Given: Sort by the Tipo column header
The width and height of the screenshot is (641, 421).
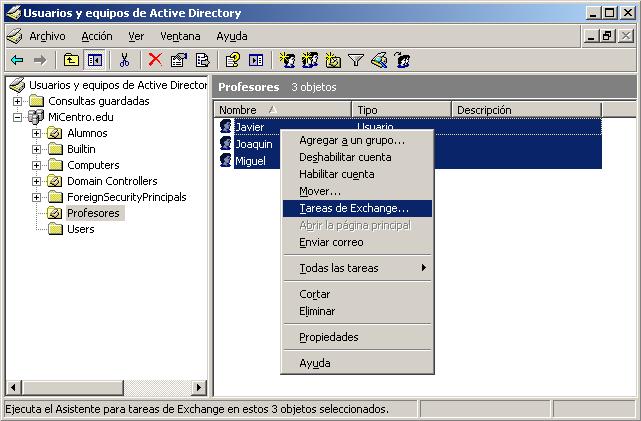Looking at the screenshot, I should (401, 110).
